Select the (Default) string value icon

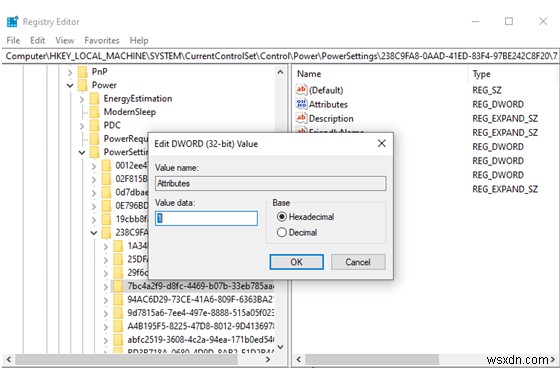301,90
